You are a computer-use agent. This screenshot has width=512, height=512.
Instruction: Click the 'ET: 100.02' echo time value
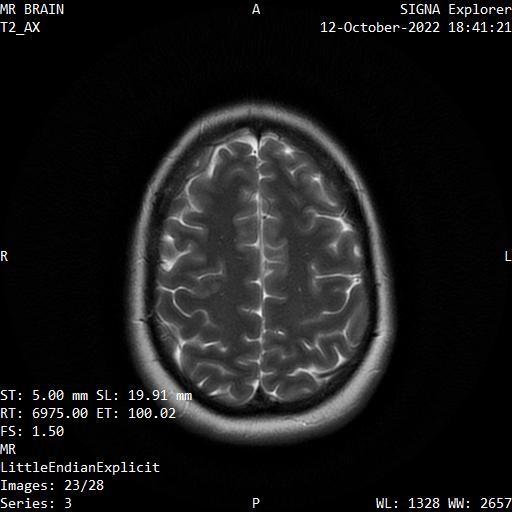point(136,413)
